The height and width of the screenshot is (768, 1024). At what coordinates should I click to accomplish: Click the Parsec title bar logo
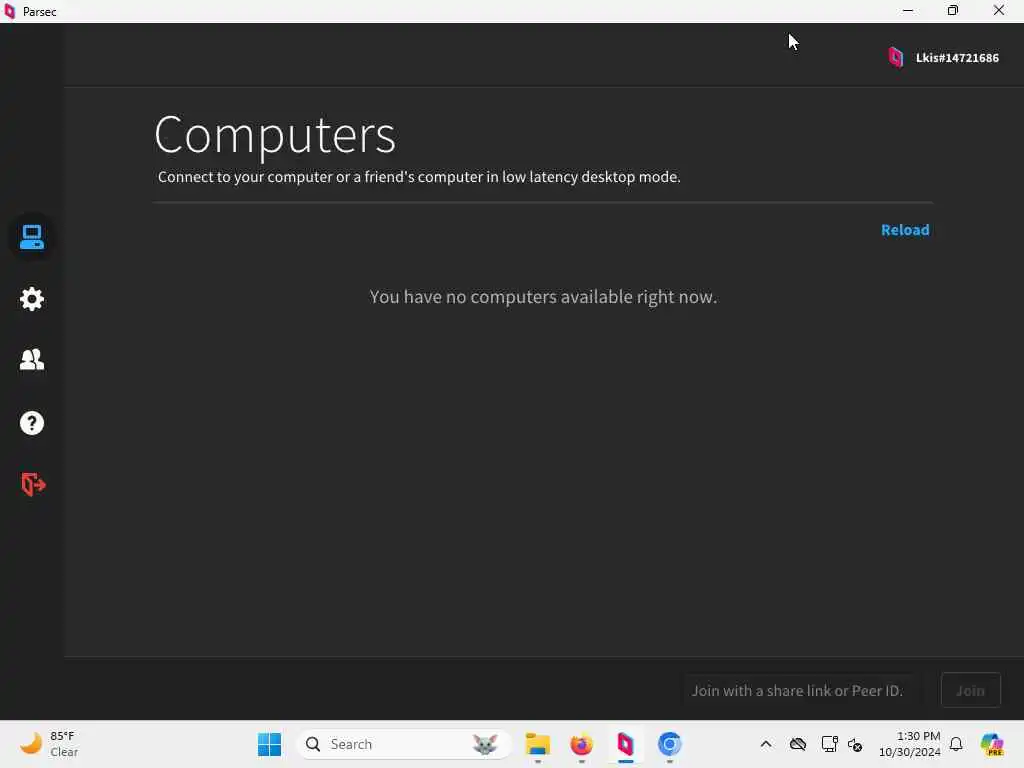tap(9, 11)
